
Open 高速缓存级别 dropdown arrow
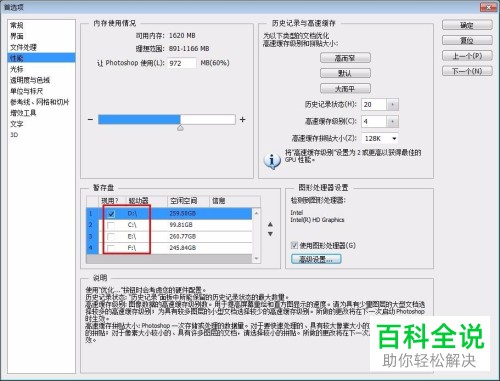pyautogui.click(x=392, y=121)
